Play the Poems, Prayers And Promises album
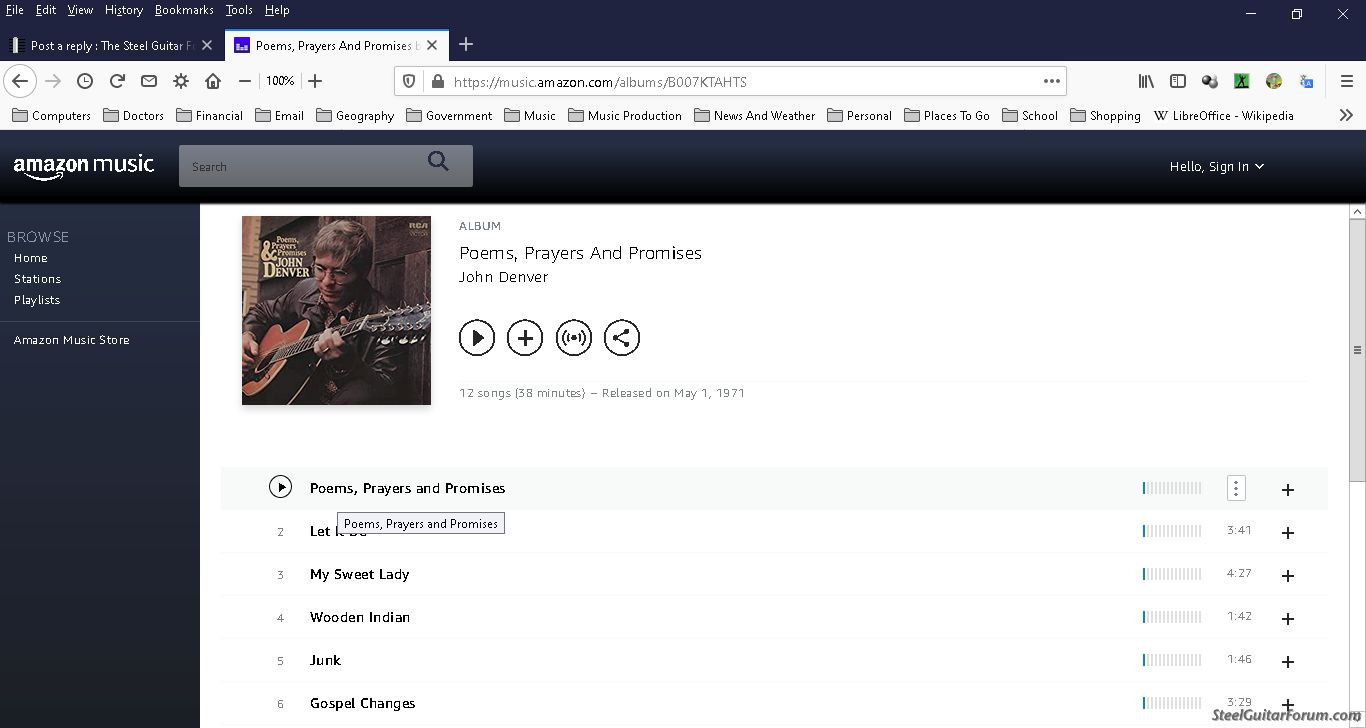 point(477,338)
